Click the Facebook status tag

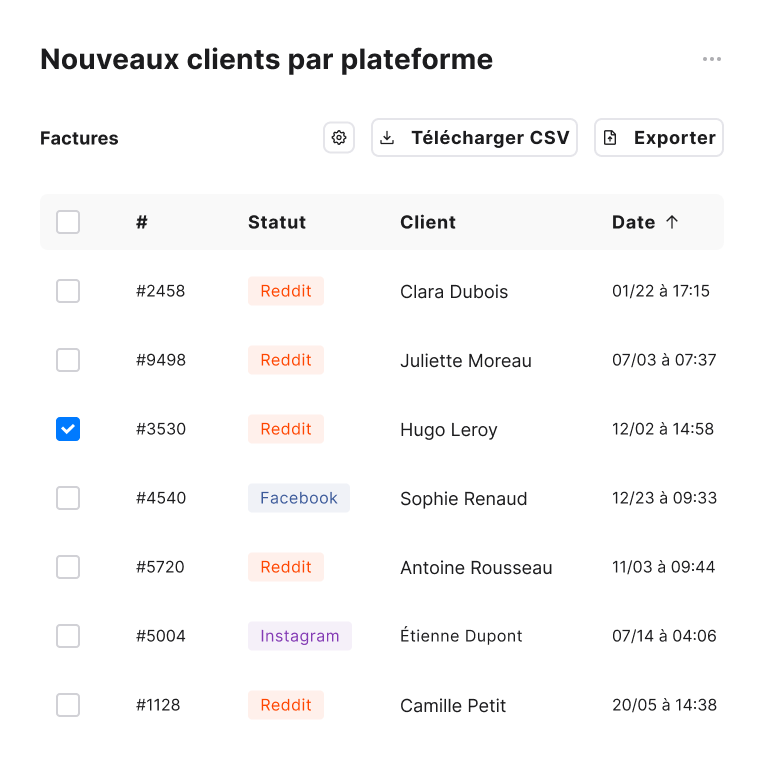(299, 498)
